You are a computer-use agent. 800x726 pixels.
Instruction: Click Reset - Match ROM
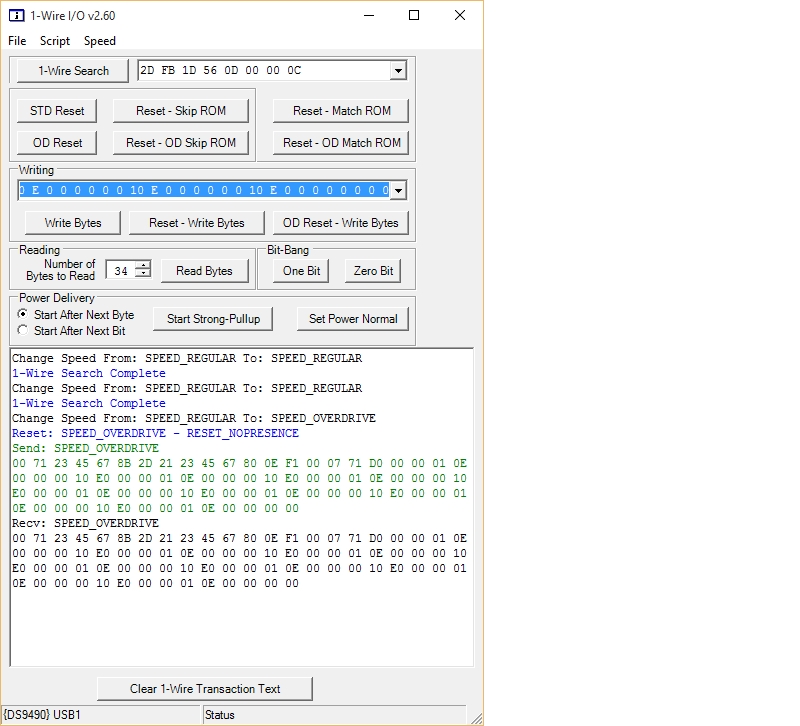coord(341,111)
